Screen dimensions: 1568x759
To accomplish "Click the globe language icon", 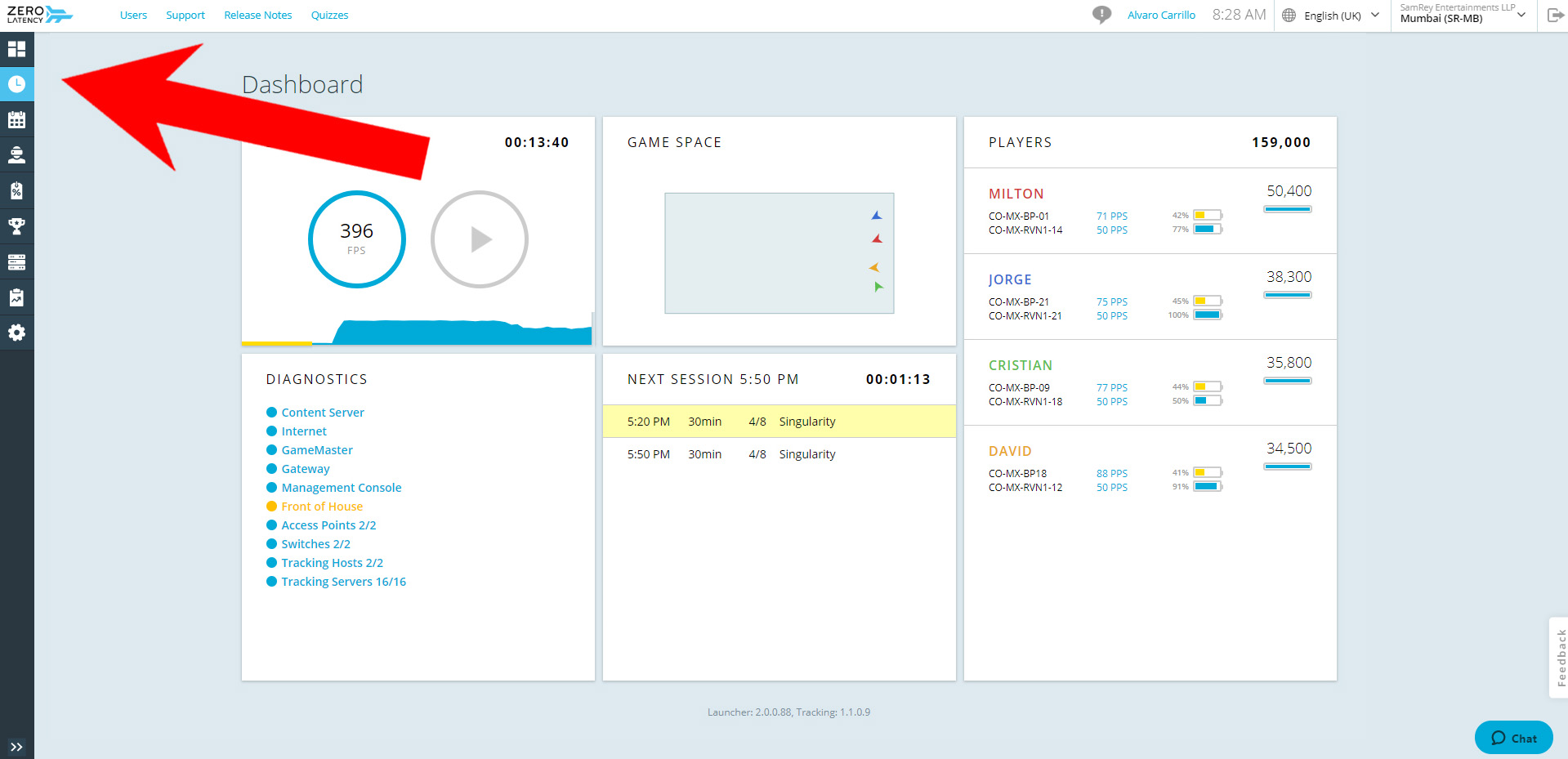I will click(1289, 16).
